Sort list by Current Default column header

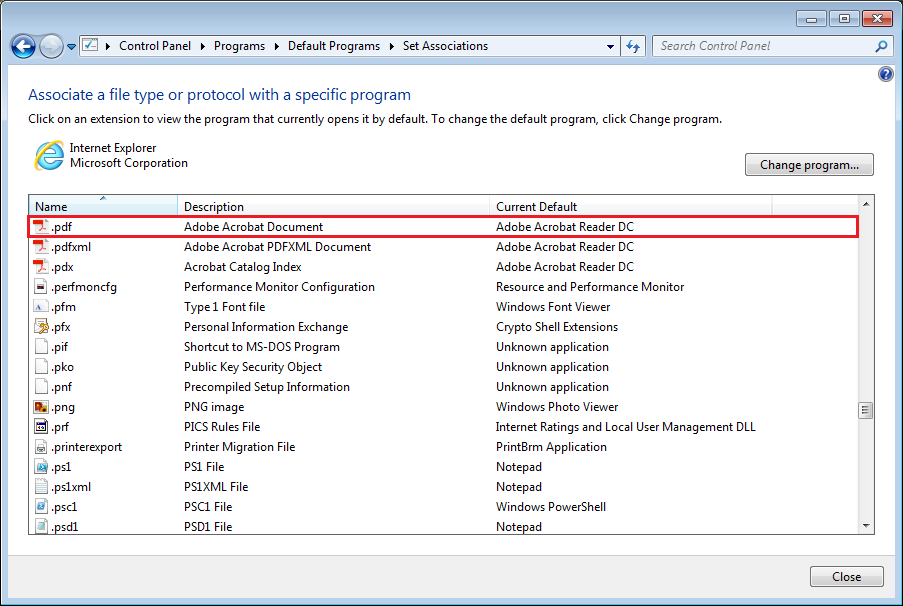click(631, 206)
